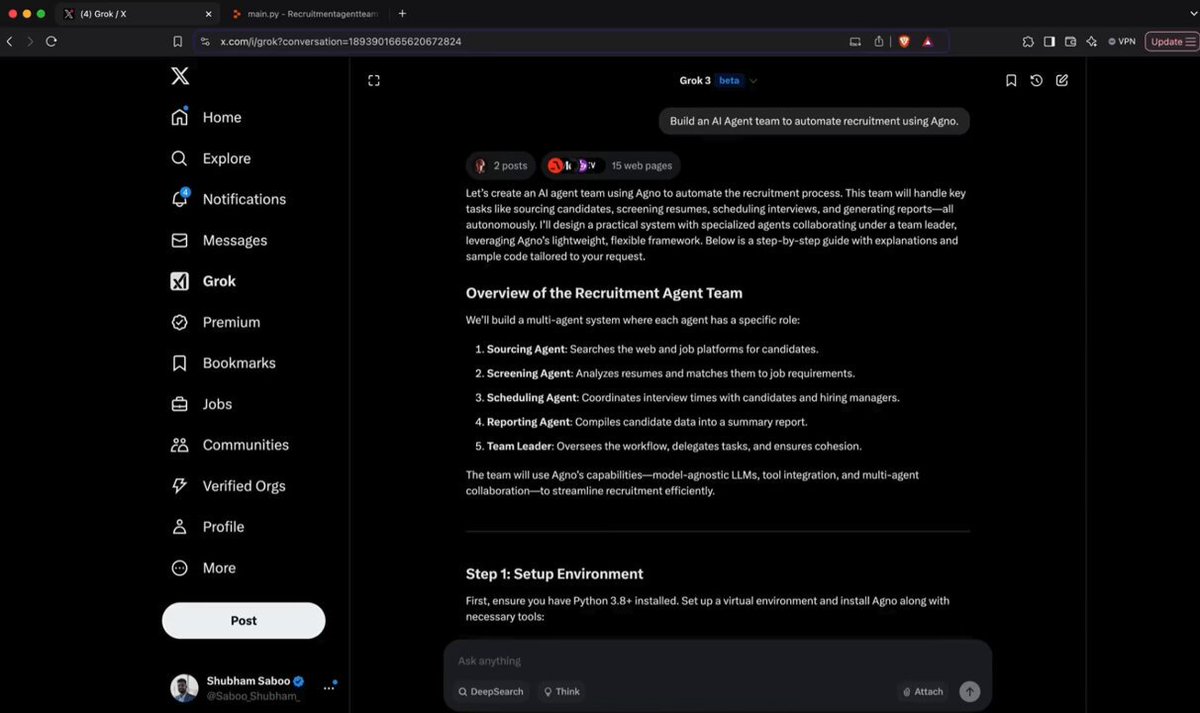Image resolution: width=1200 pixels, height=713 pixels.
Task: Click the 'Sourcing Agent' list item
Action: click(x=652, y=349)
